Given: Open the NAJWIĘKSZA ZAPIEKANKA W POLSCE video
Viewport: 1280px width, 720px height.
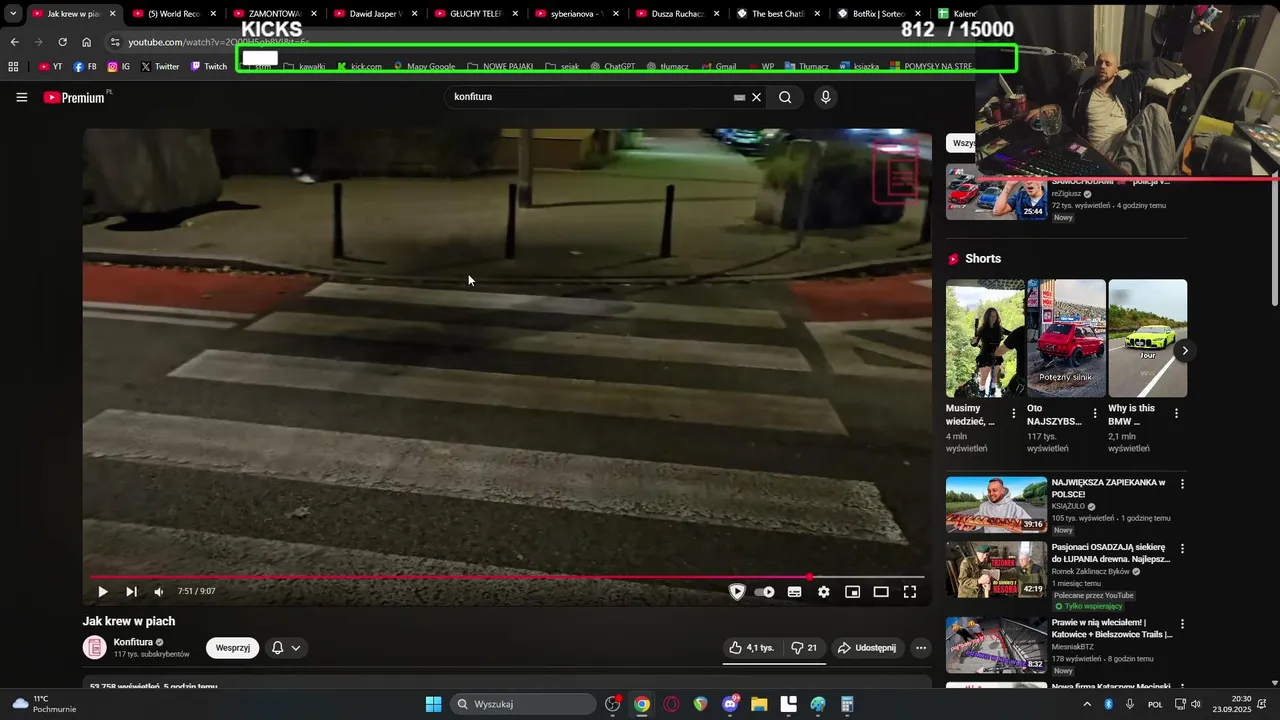Looking at the screenshot, I should click(1108, 488).
